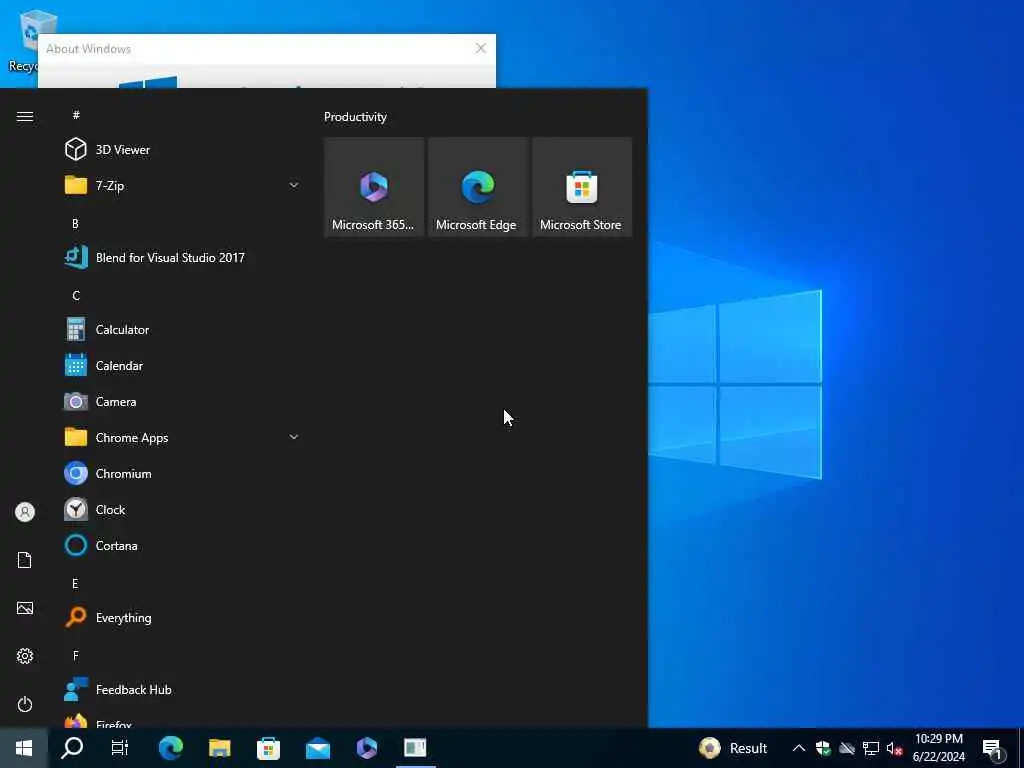Open the notification Action Center
The image size is (1024, 768).
tap(993, 748)
